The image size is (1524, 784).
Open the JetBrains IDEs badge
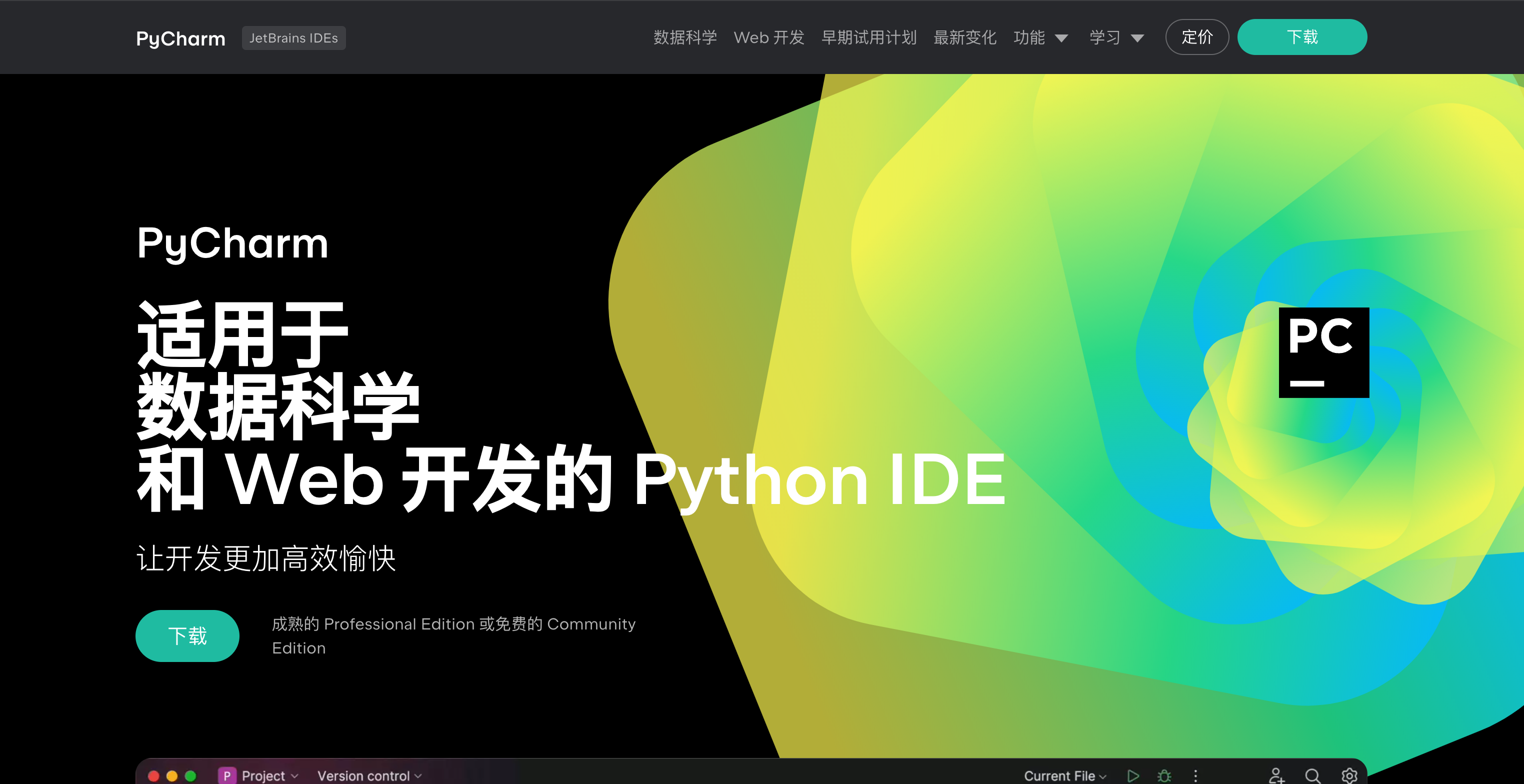click(293, 38)
